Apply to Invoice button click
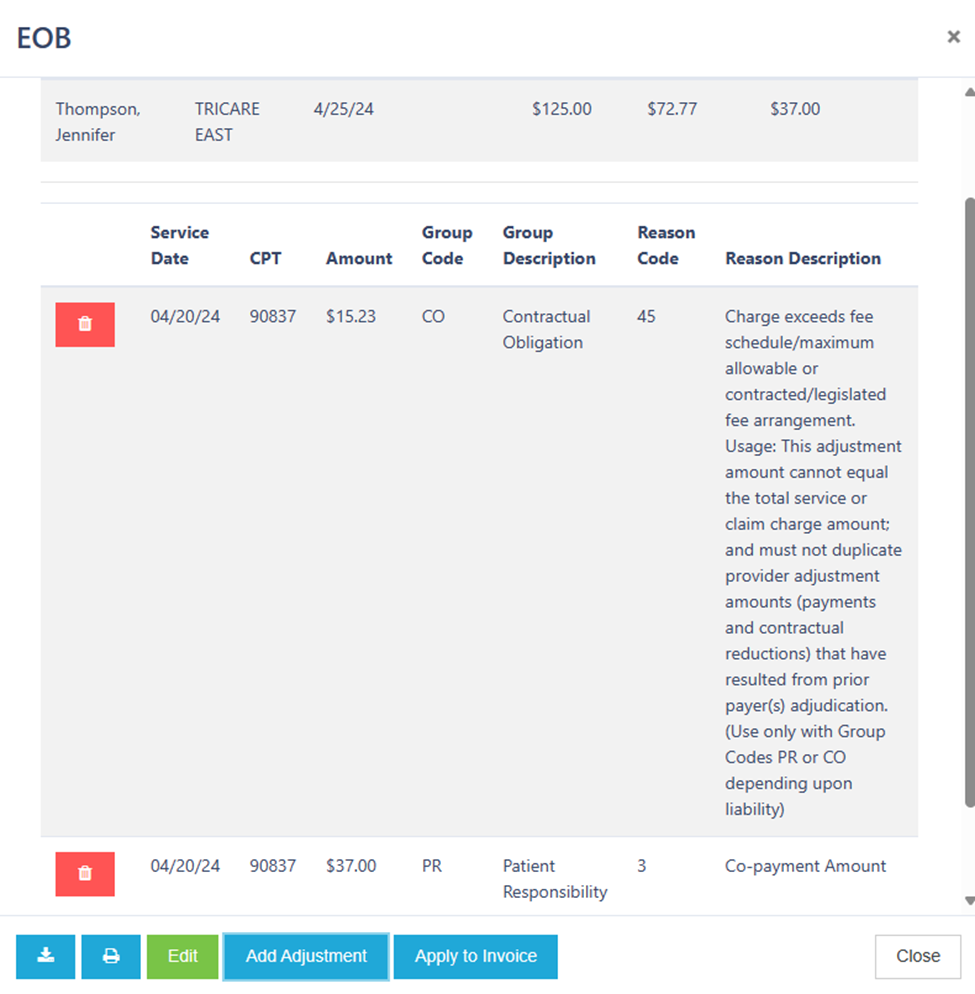This screenshot has height=994, width=975. pyautogui.click(x=475, y=956)
